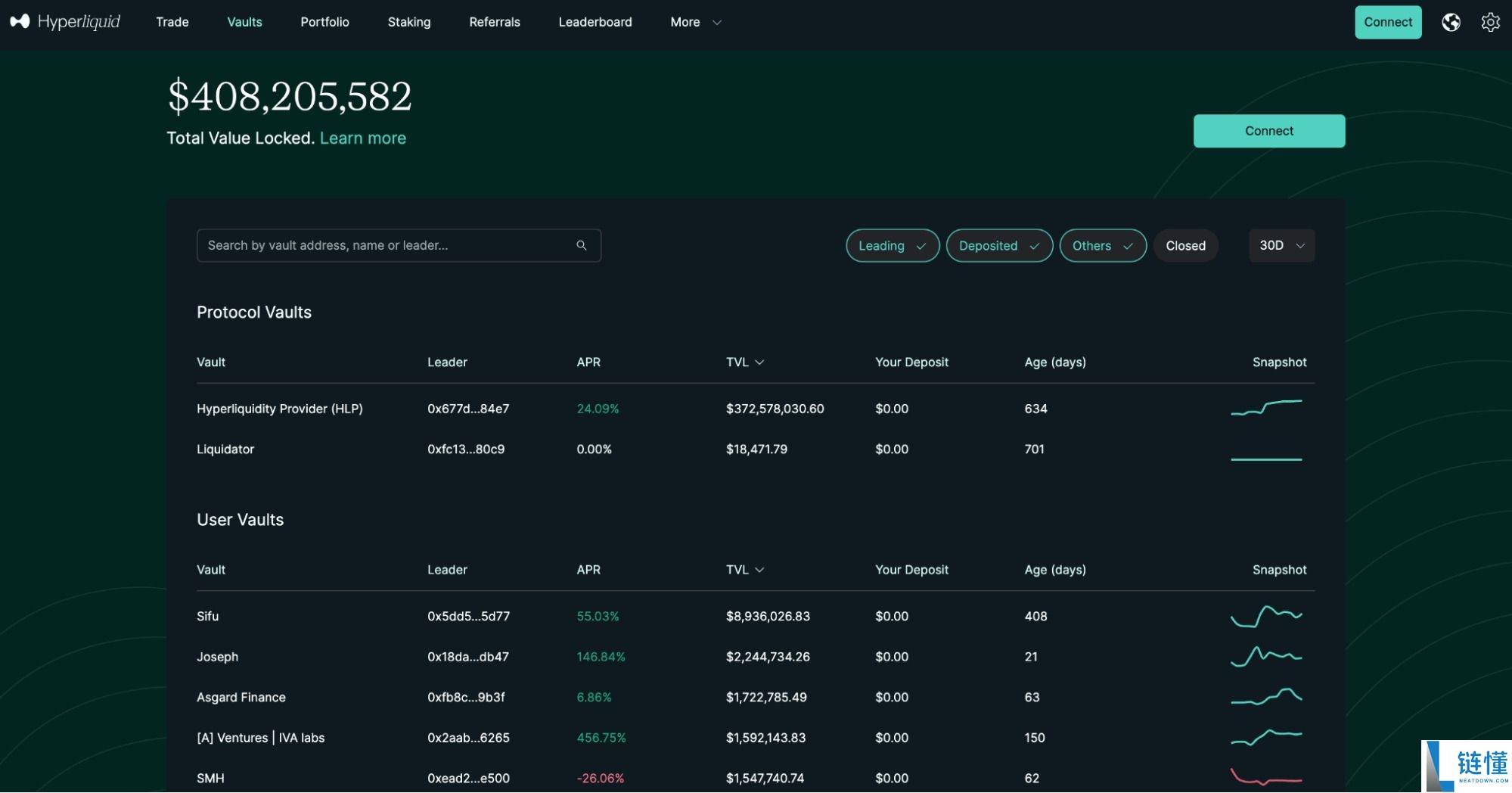1512x793 pixels.
Task: Click the Your Deposit header in Protocol Vaults
Action: coord(911,362)
